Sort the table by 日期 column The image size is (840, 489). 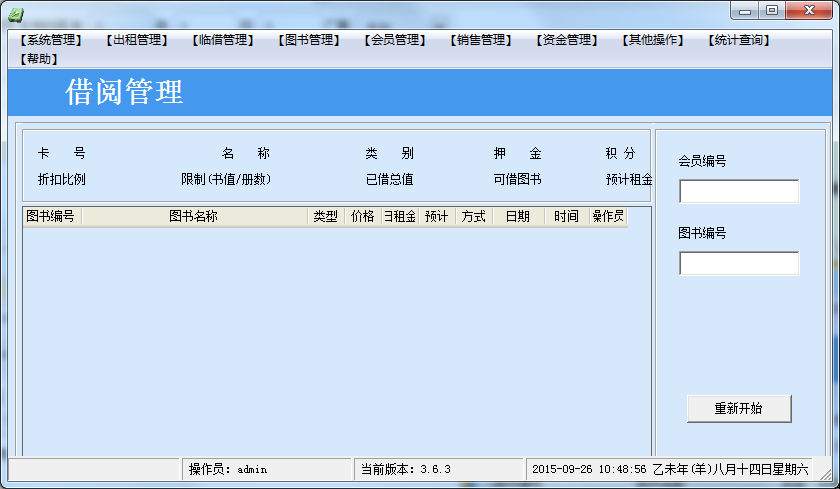click(517, 216)
